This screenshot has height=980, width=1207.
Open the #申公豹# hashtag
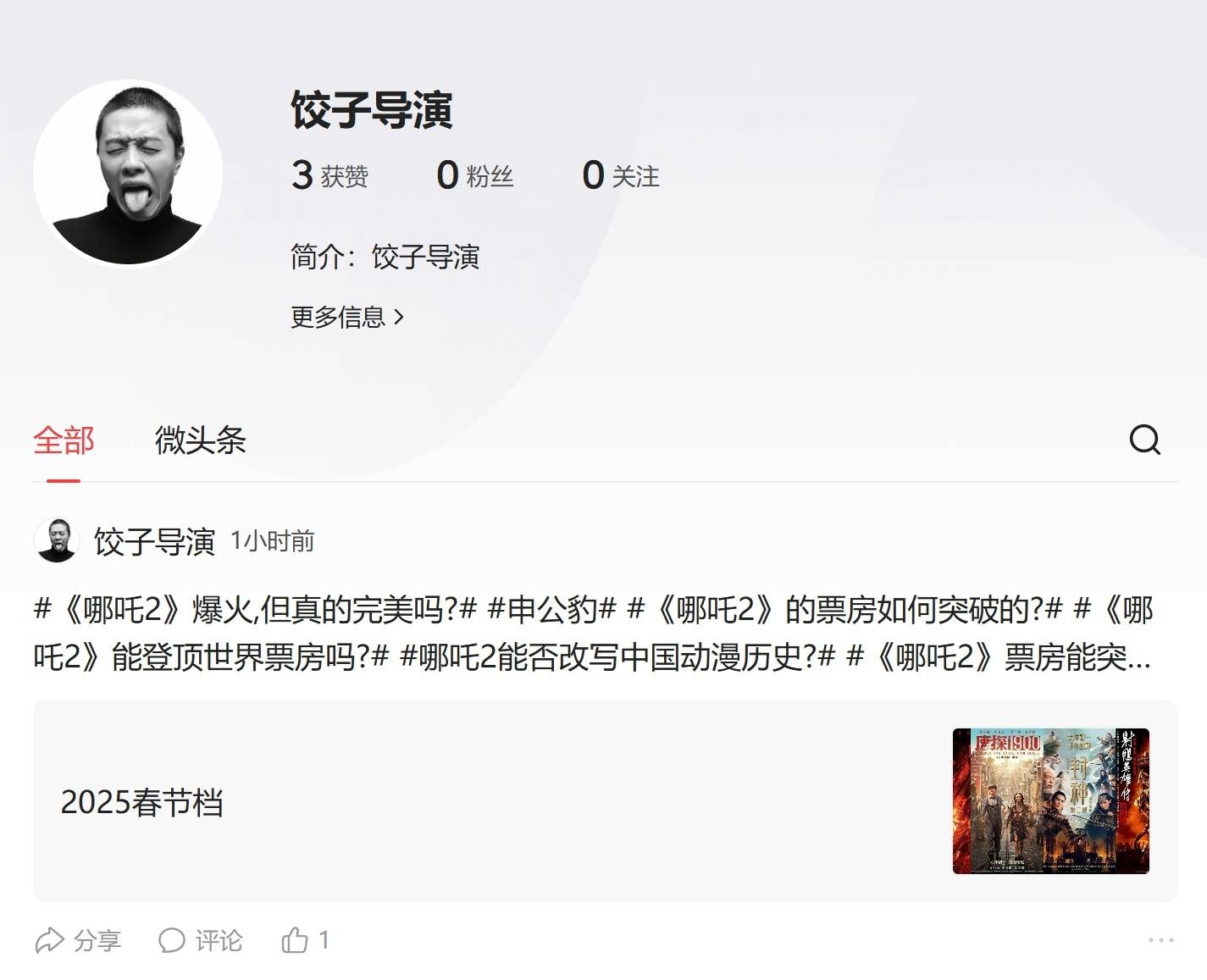point(552,610)
